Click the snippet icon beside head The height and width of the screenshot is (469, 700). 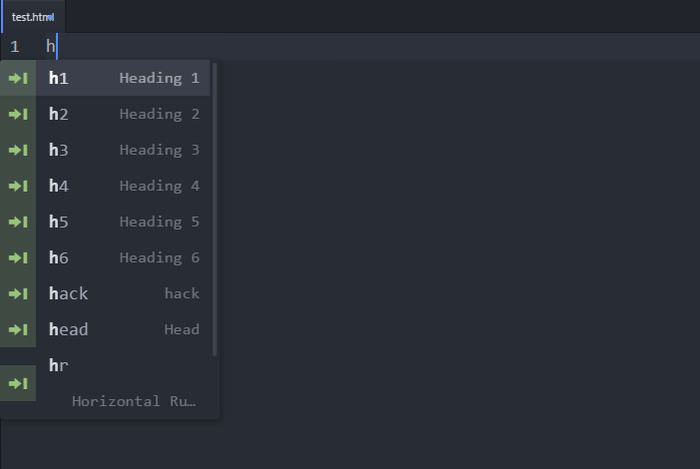(18, 330)
